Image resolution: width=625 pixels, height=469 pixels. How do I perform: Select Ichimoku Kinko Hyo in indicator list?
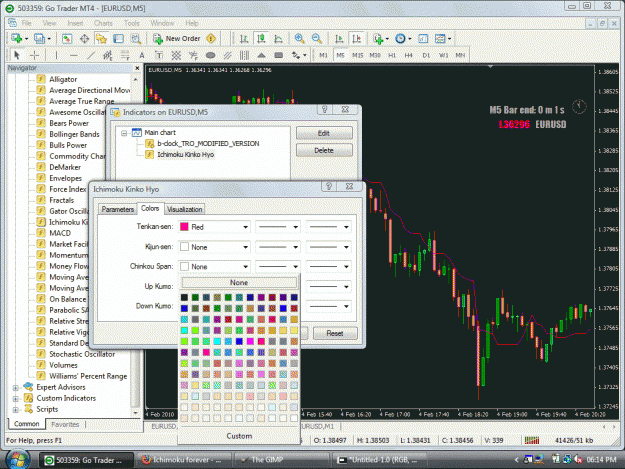tap(185, 155)
